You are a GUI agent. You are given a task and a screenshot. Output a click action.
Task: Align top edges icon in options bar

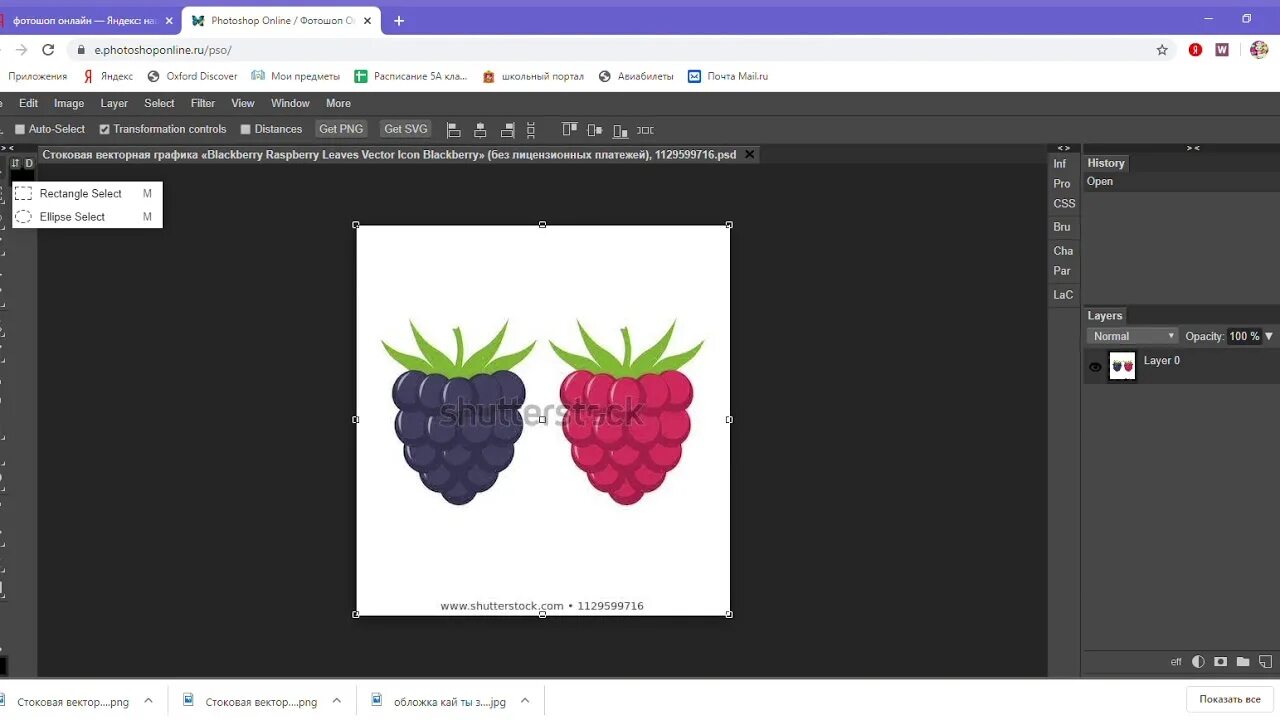570,130
